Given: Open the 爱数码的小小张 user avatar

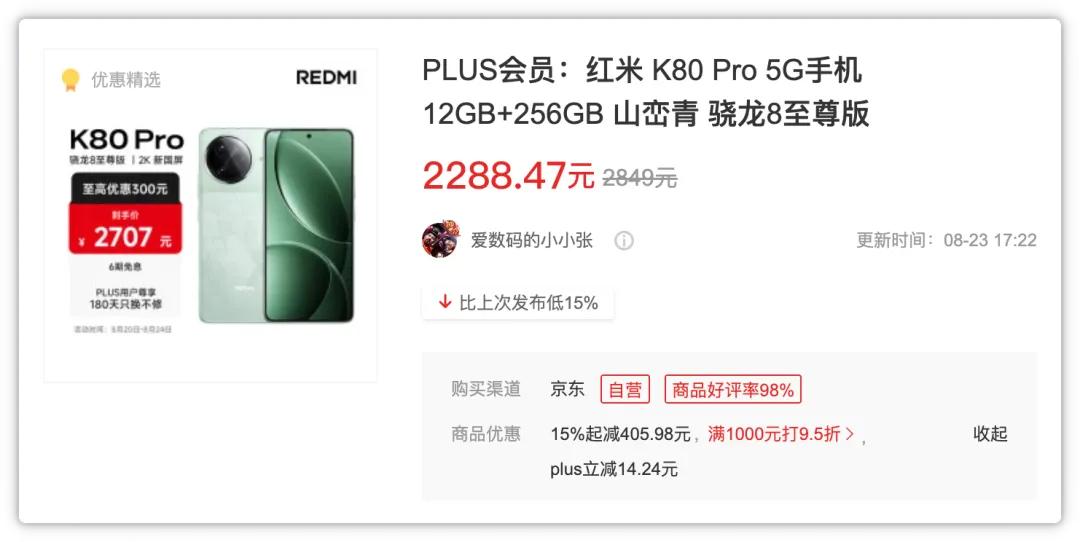Looking at the screenshot, I should click(x=440, y=240).
